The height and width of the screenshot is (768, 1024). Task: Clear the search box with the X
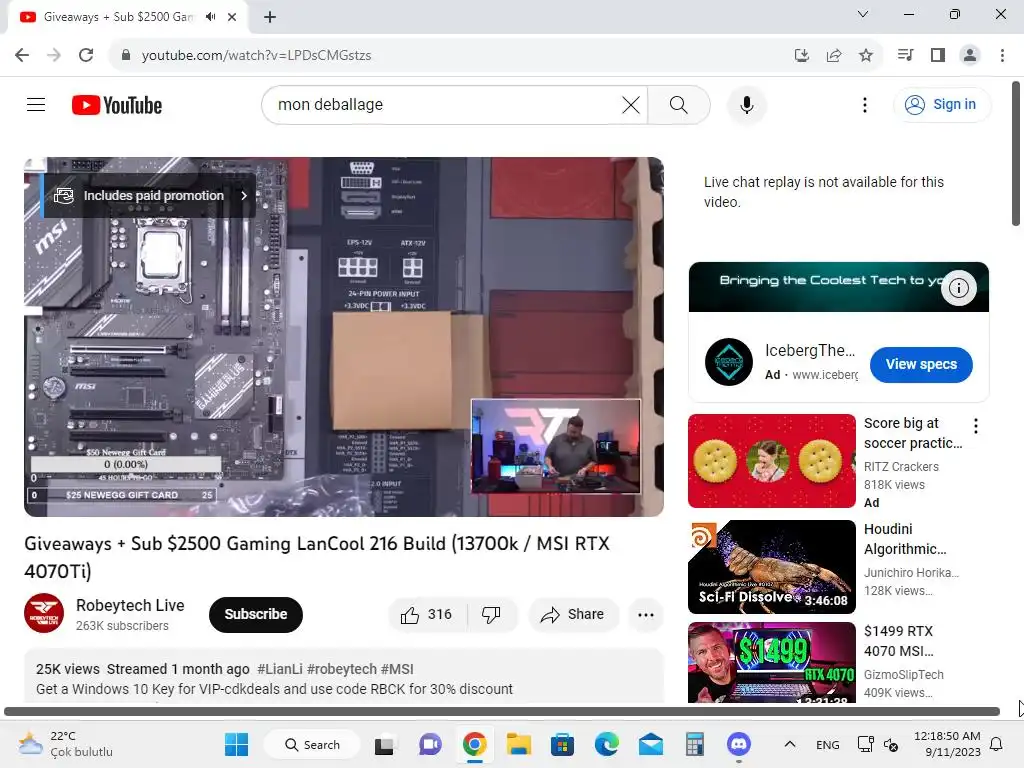(631, 104)
